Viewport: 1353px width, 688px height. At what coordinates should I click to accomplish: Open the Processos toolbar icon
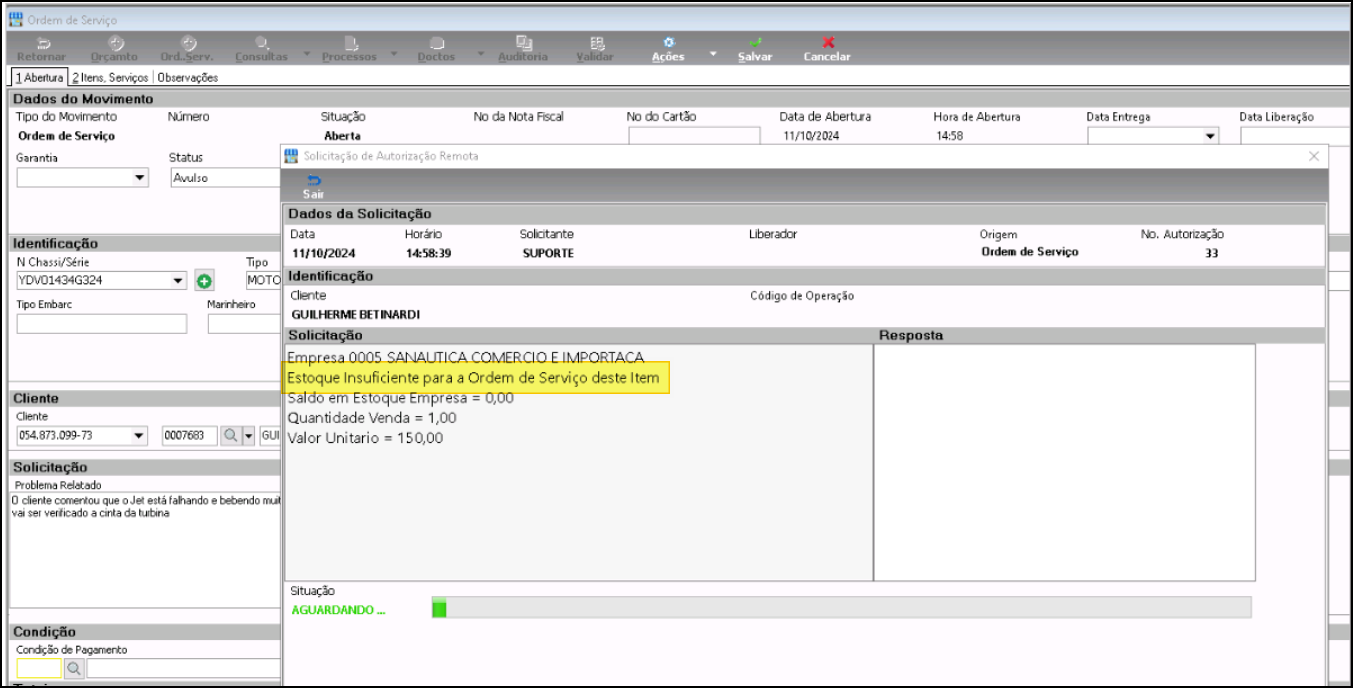(x=350, y=43)
